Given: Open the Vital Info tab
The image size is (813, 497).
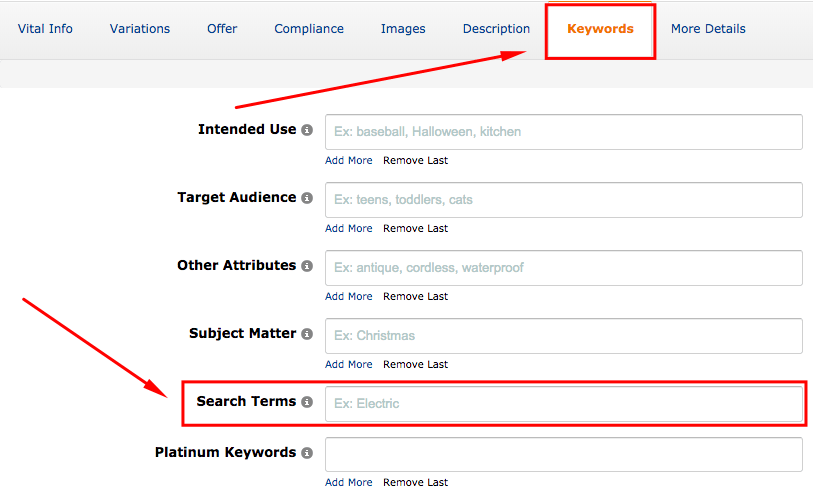Looking at the screenshot, I should pos(45,29).
